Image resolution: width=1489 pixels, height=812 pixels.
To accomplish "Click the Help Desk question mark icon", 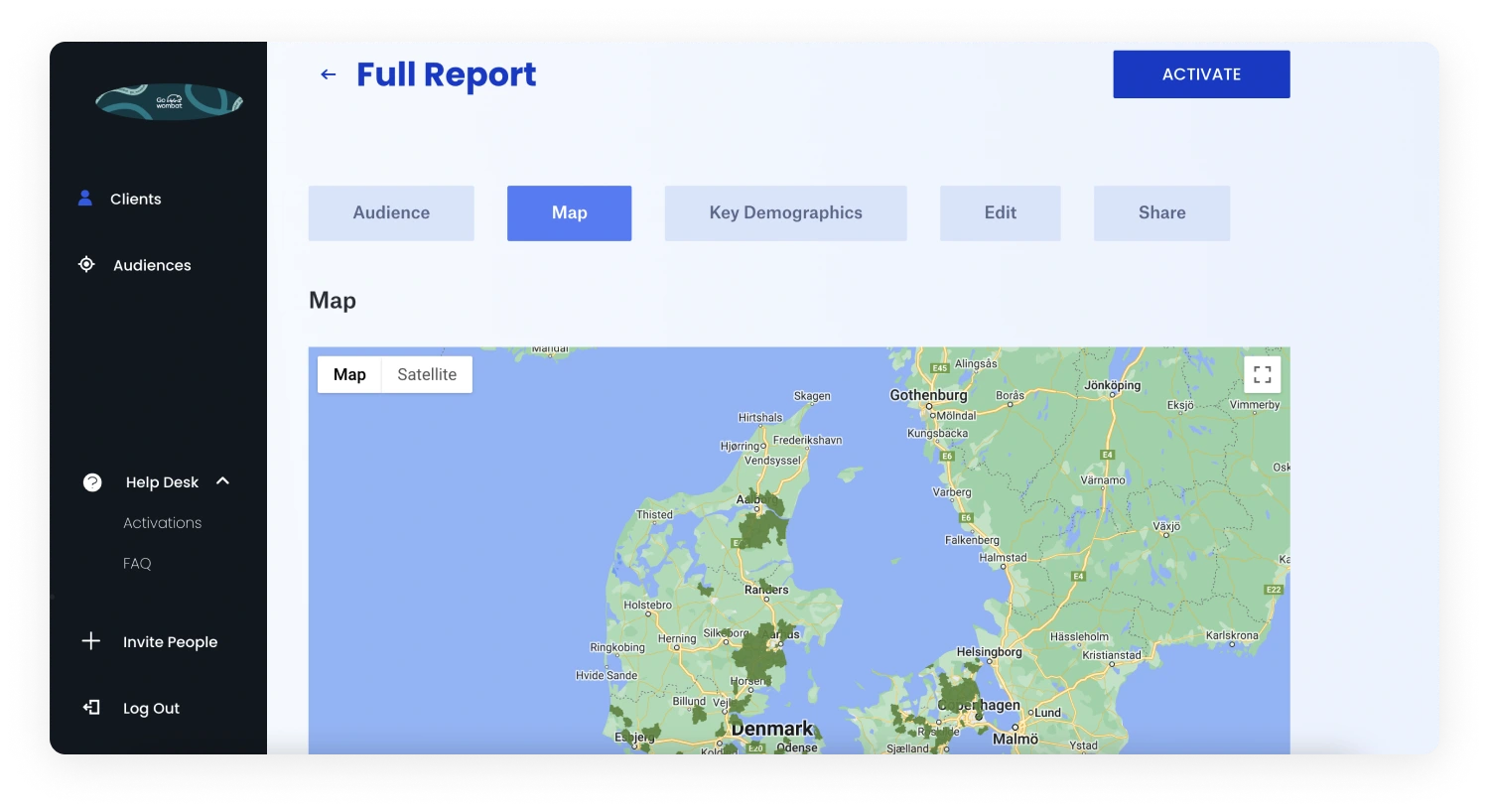I will click(92, 482).
